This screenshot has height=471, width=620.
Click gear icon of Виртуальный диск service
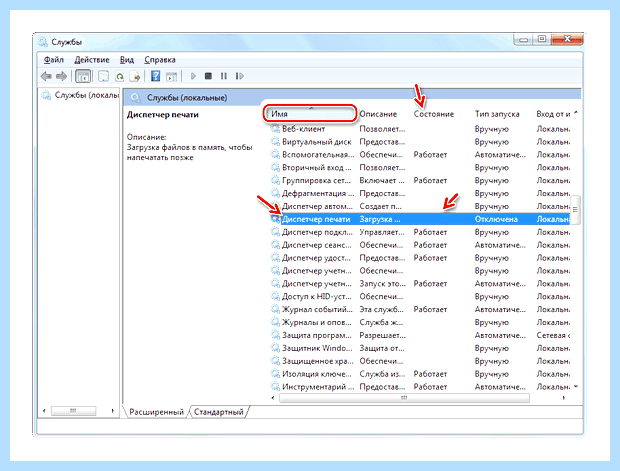coord(275,142)
